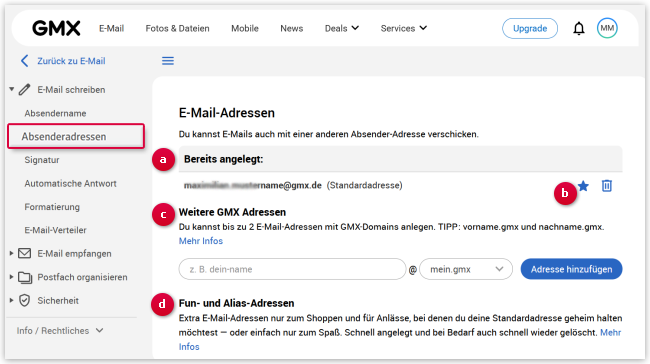The image size is (650, 364).
Task: Open Signatur settings
Action: 42,160
